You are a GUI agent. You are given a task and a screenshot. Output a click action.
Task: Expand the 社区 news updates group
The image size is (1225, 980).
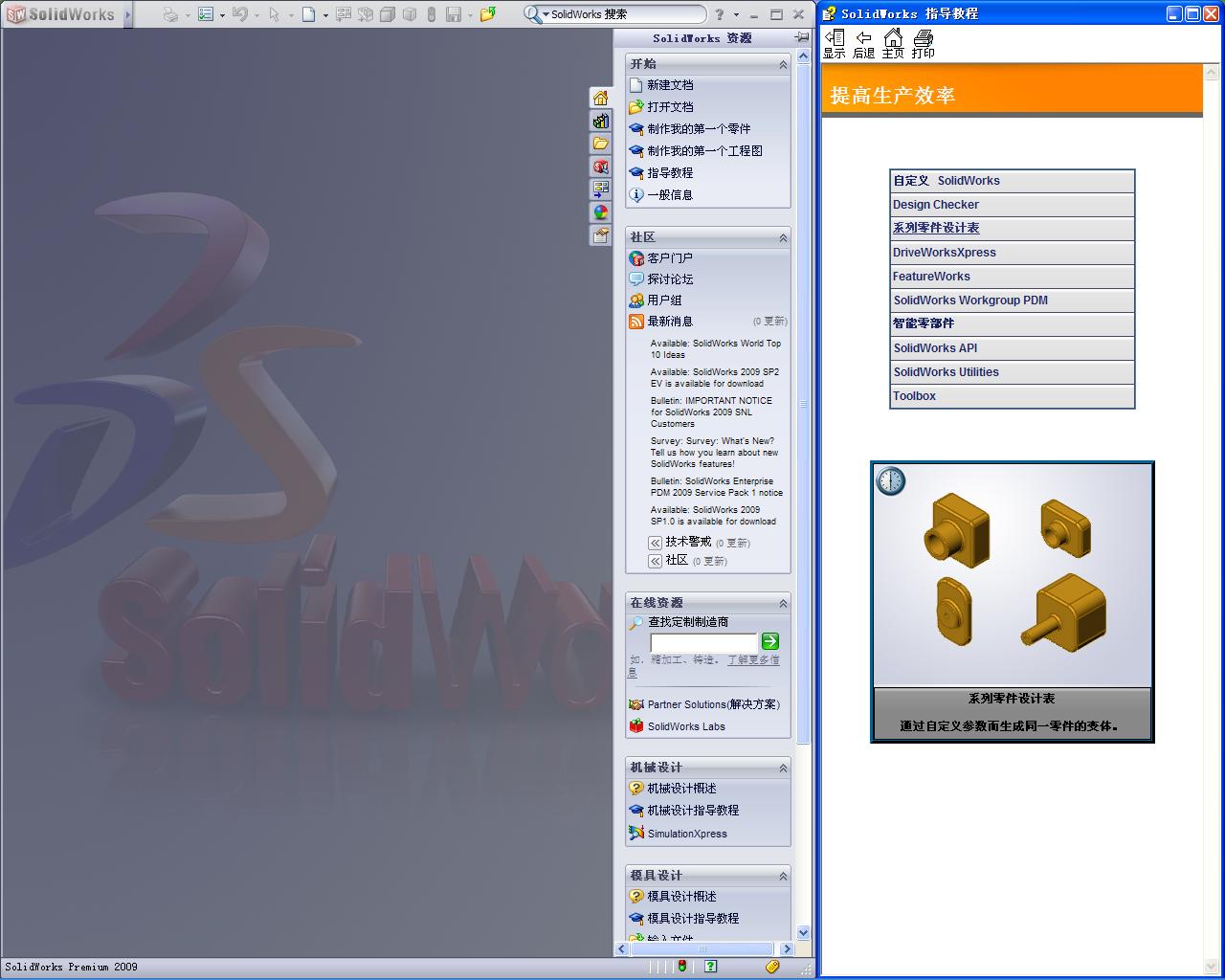(655, 561)
